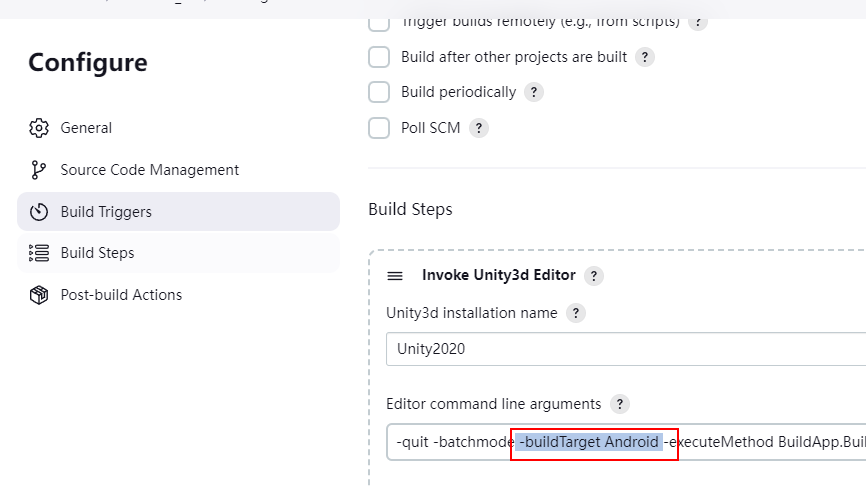
Task: Open help for Invoke Unity3d Editor
Action: [594, 275]
